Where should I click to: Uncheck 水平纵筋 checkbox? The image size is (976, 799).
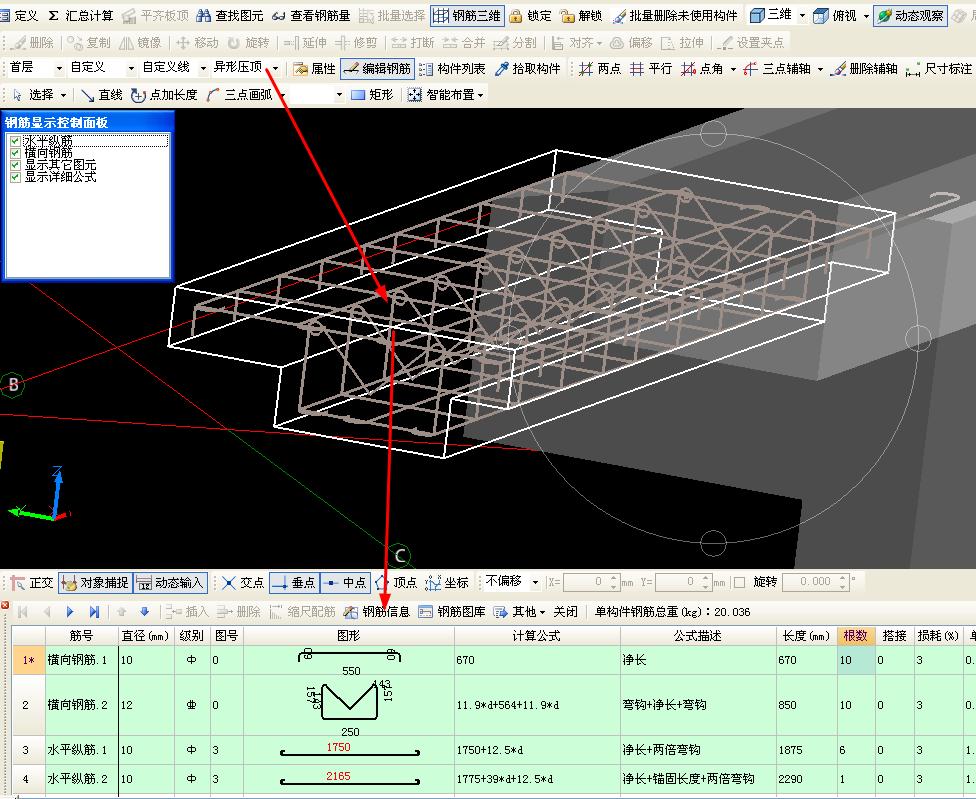(x=16, y=141)
